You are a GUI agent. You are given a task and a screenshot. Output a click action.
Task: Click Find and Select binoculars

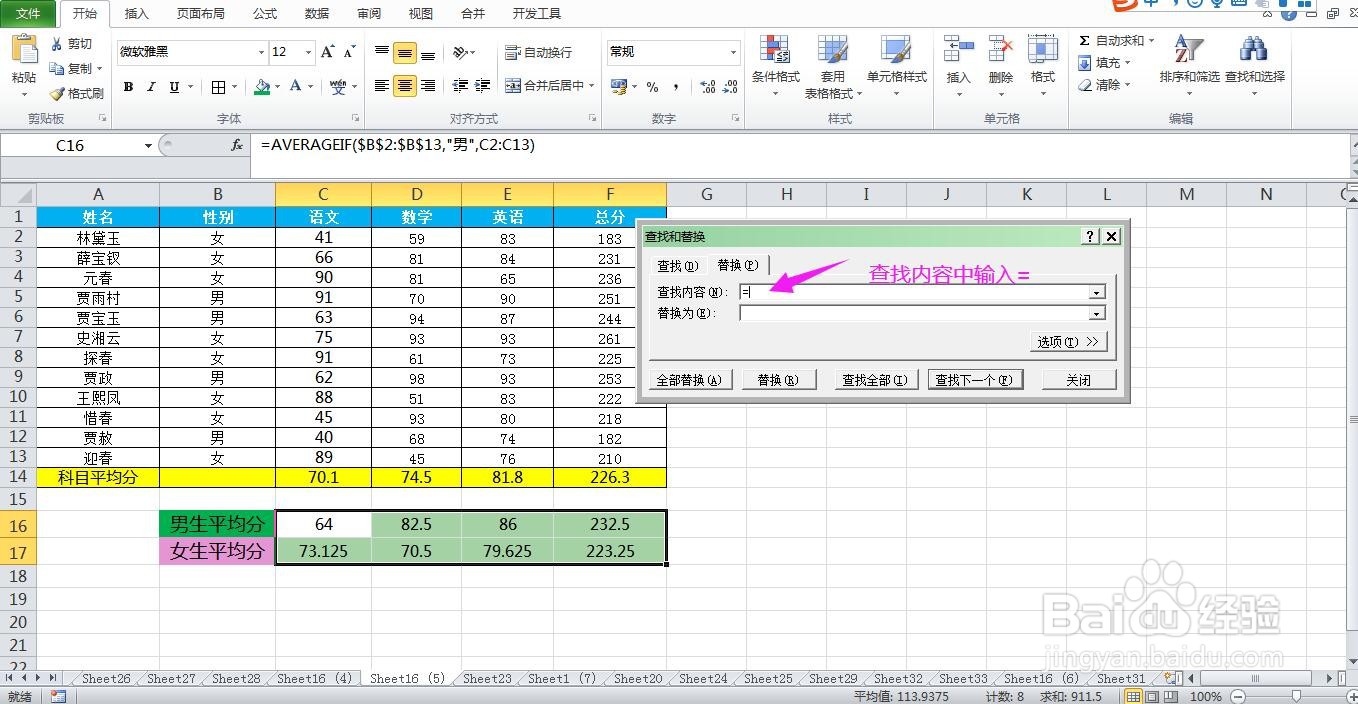1254,49
